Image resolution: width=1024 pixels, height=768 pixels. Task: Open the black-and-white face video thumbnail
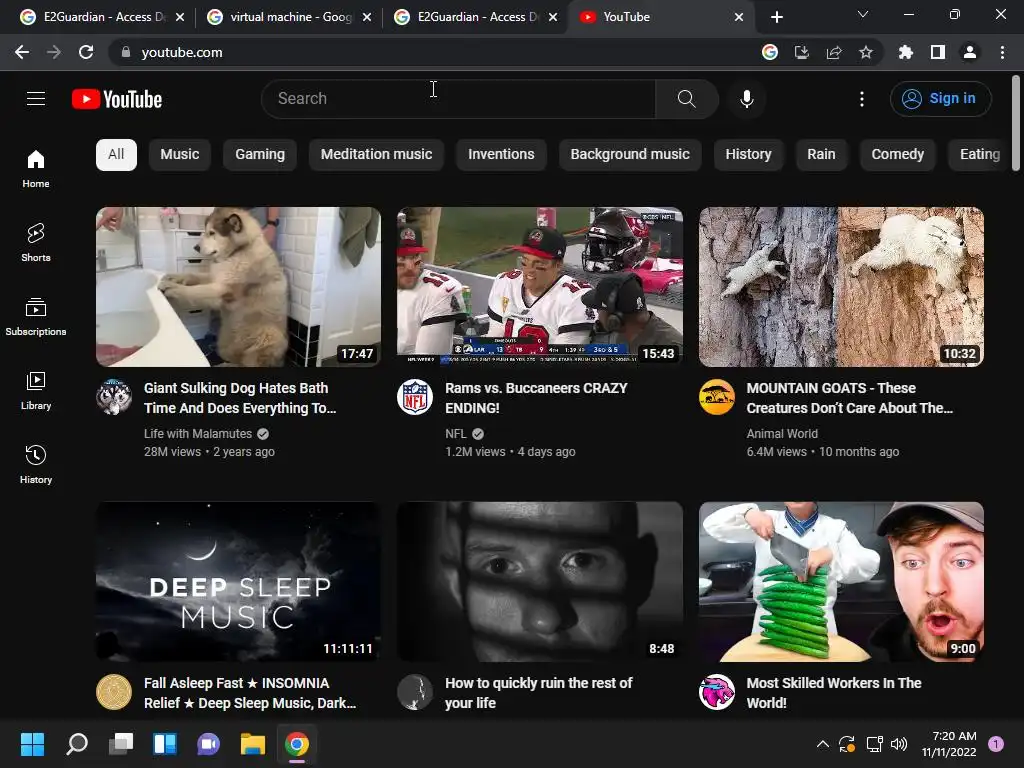pos(540,581)
